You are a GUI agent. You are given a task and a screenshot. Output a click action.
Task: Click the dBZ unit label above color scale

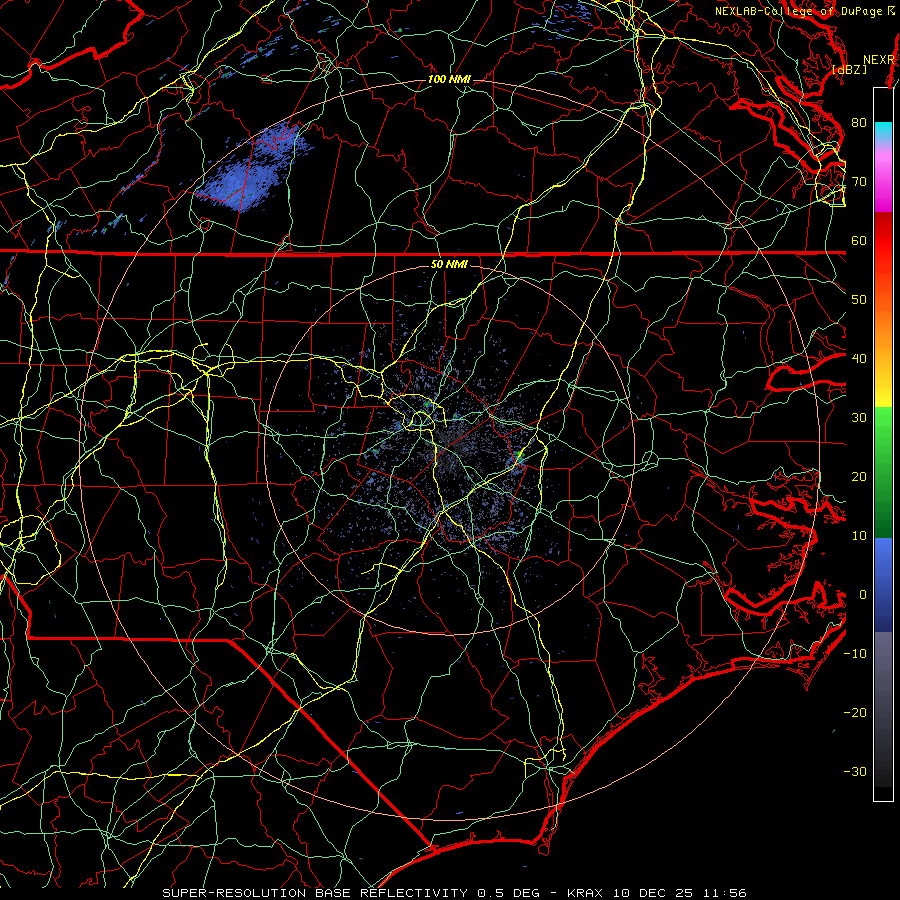[x=849, y=69]
